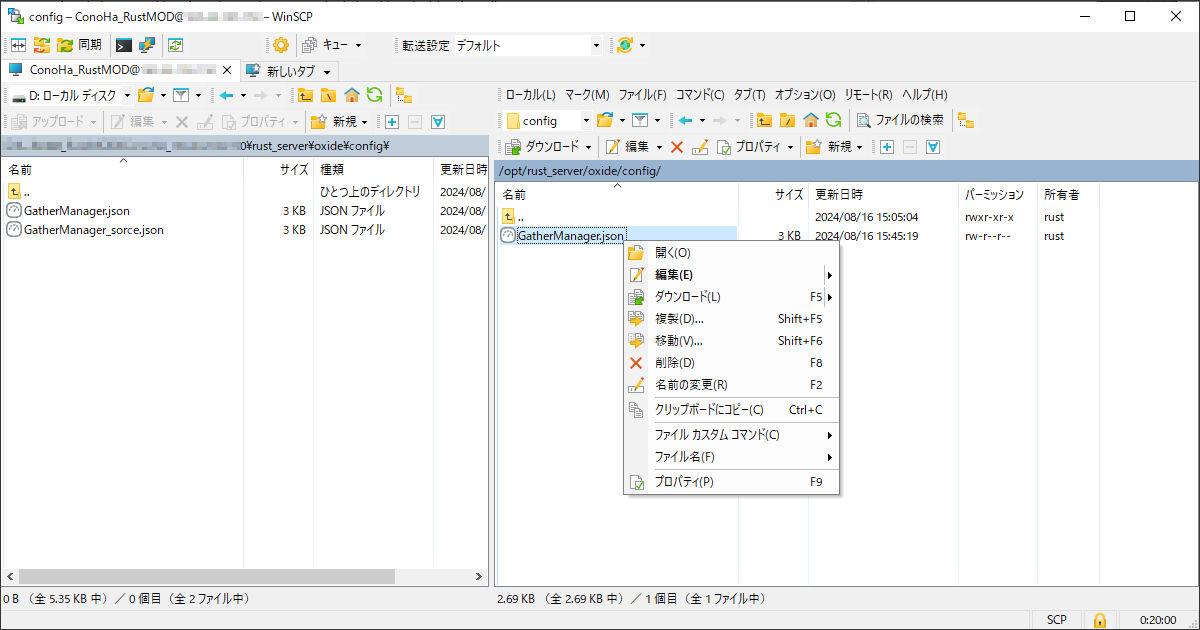Choose プロパティ(P) in context menu
Screen dimensions: 1200x630
pyautogui.click(x=731, y=482)
